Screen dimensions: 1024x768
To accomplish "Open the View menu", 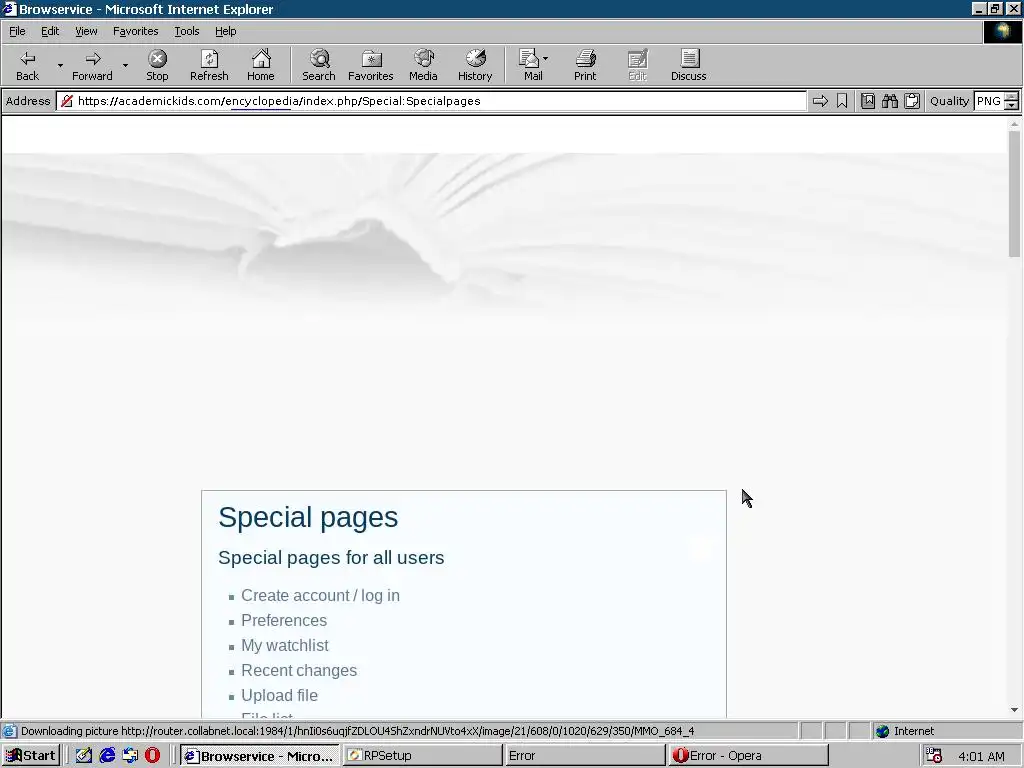I will point(86,31).
